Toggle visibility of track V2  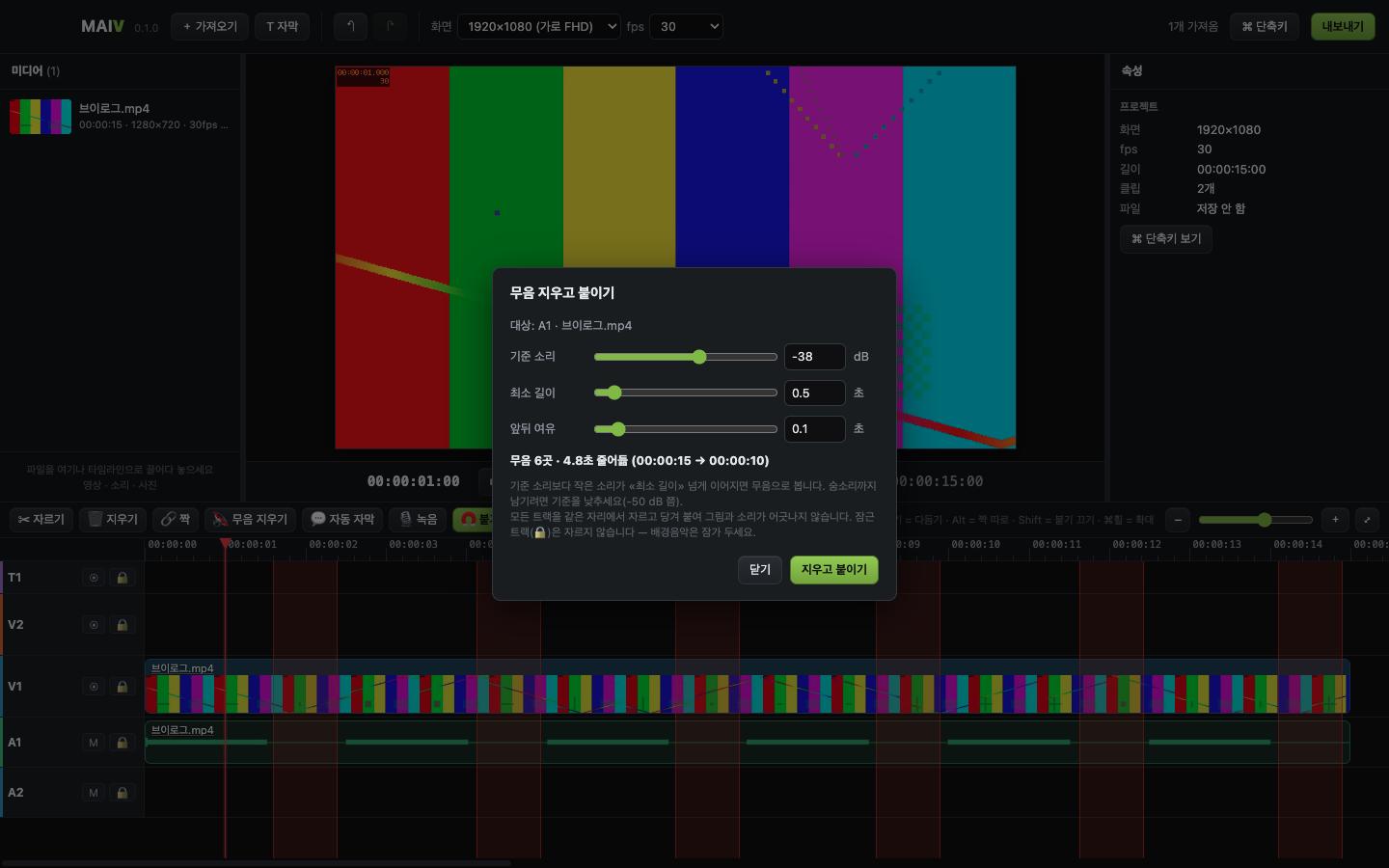[94, 625]
